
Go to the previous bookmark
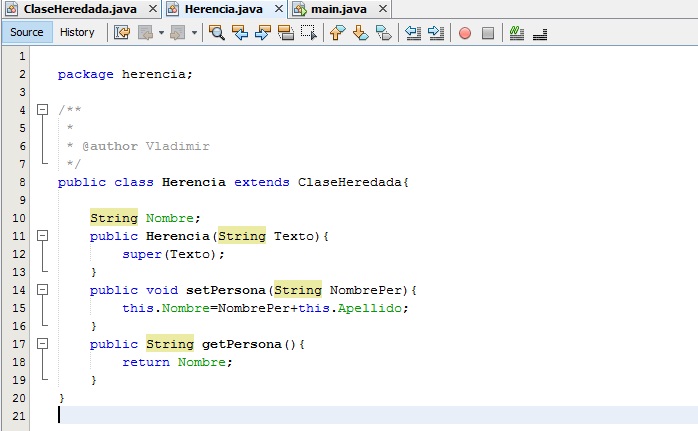(337, 33)
